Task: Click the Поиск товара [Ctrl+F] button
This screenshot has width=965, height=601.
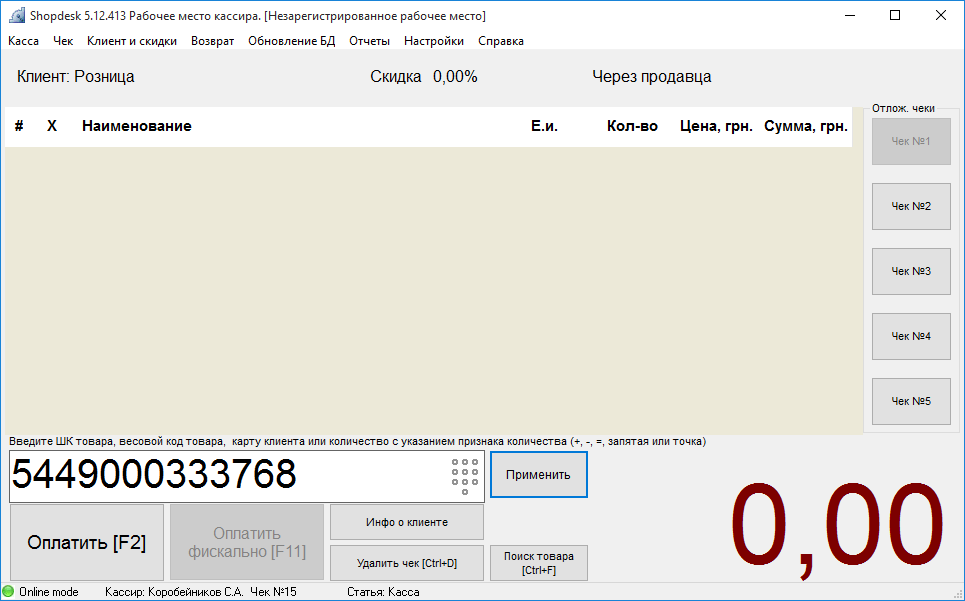Action: (539, 563)
